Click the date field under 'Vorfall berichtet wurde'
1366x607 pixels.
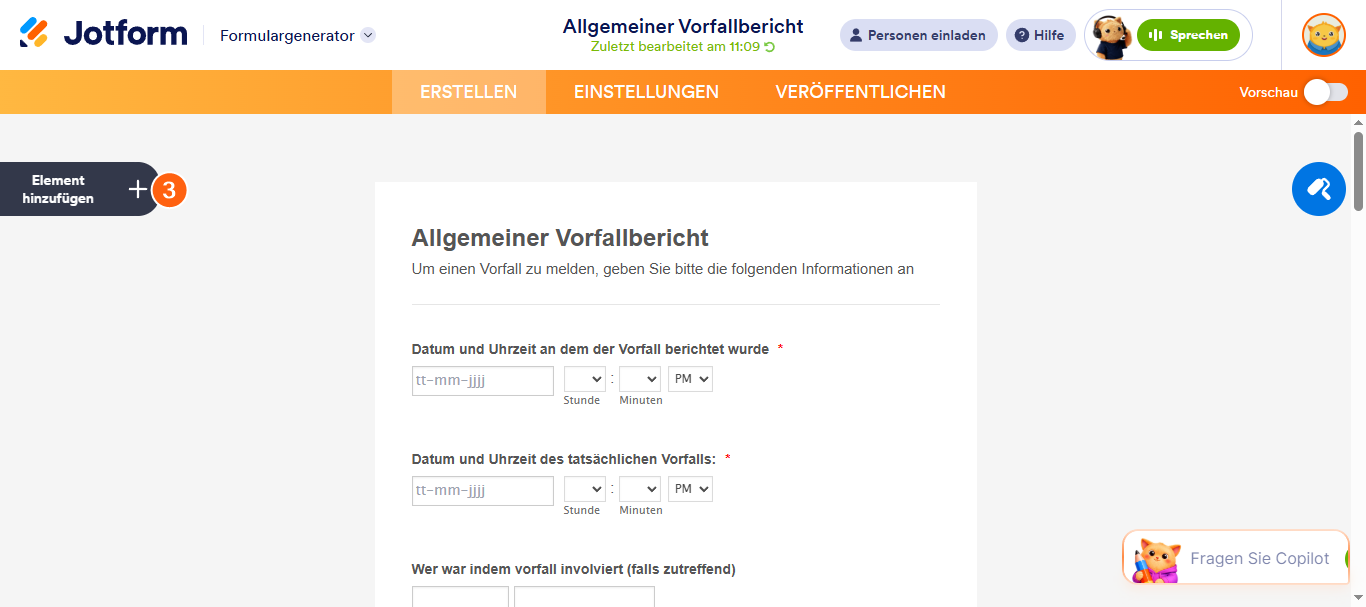click(x=482, y=380)
